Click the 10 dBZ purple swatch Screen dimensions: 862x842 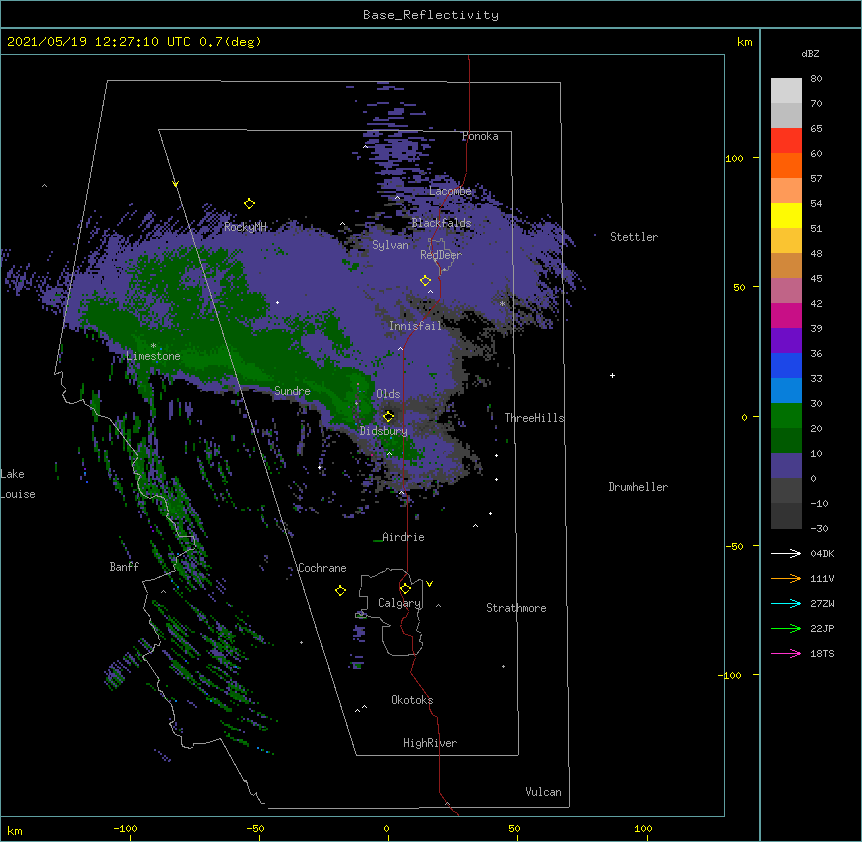(x=786, y=466)
